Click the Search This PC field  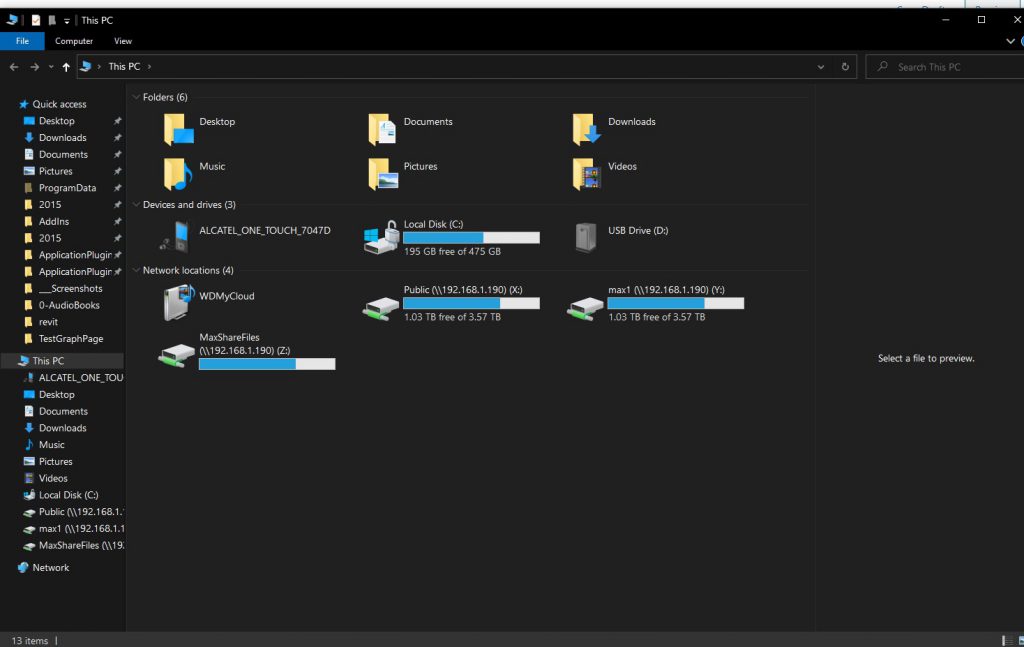coord(945,67)
